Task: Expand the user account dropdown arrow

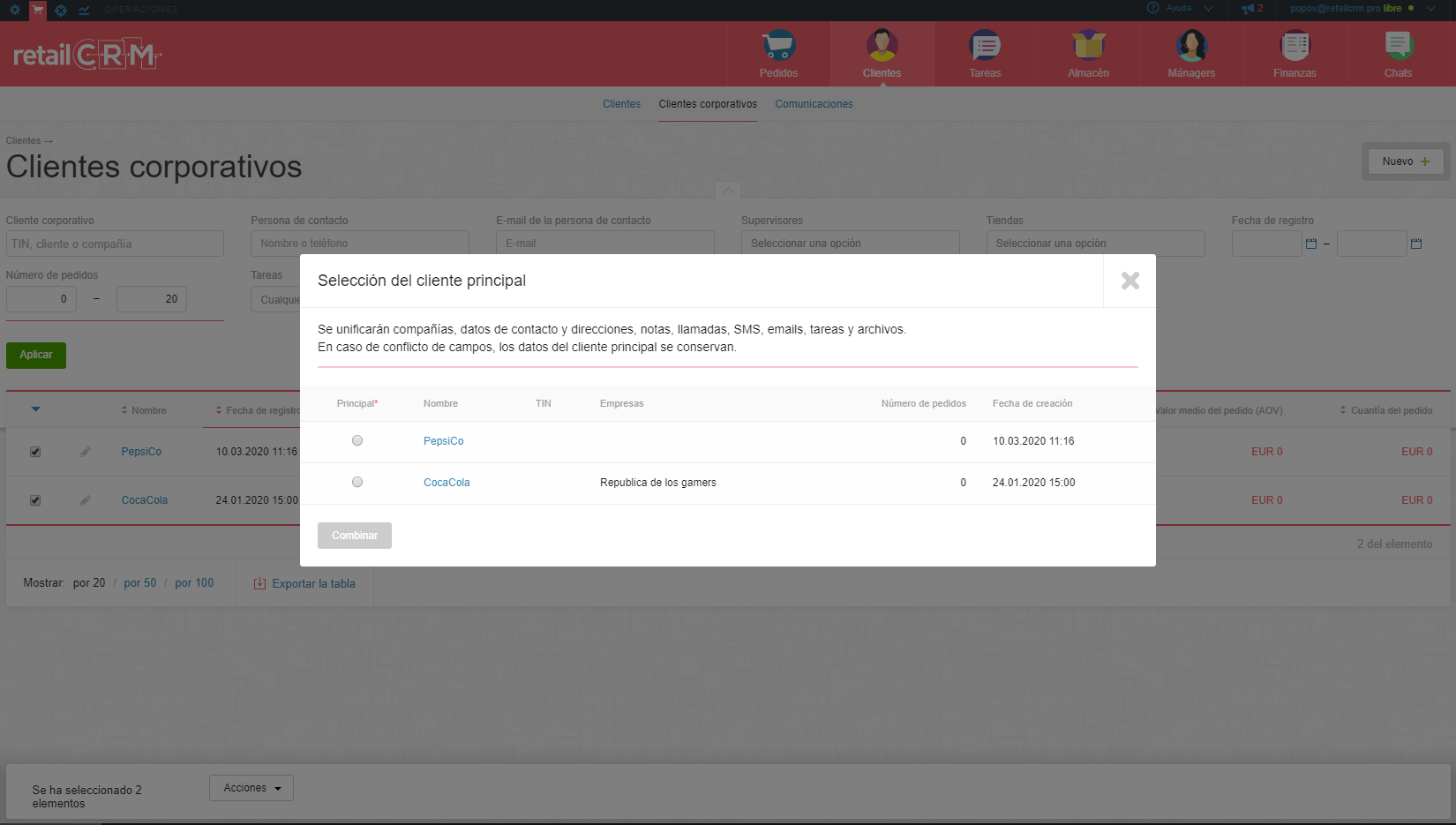Action: (x=1430, y=8)
